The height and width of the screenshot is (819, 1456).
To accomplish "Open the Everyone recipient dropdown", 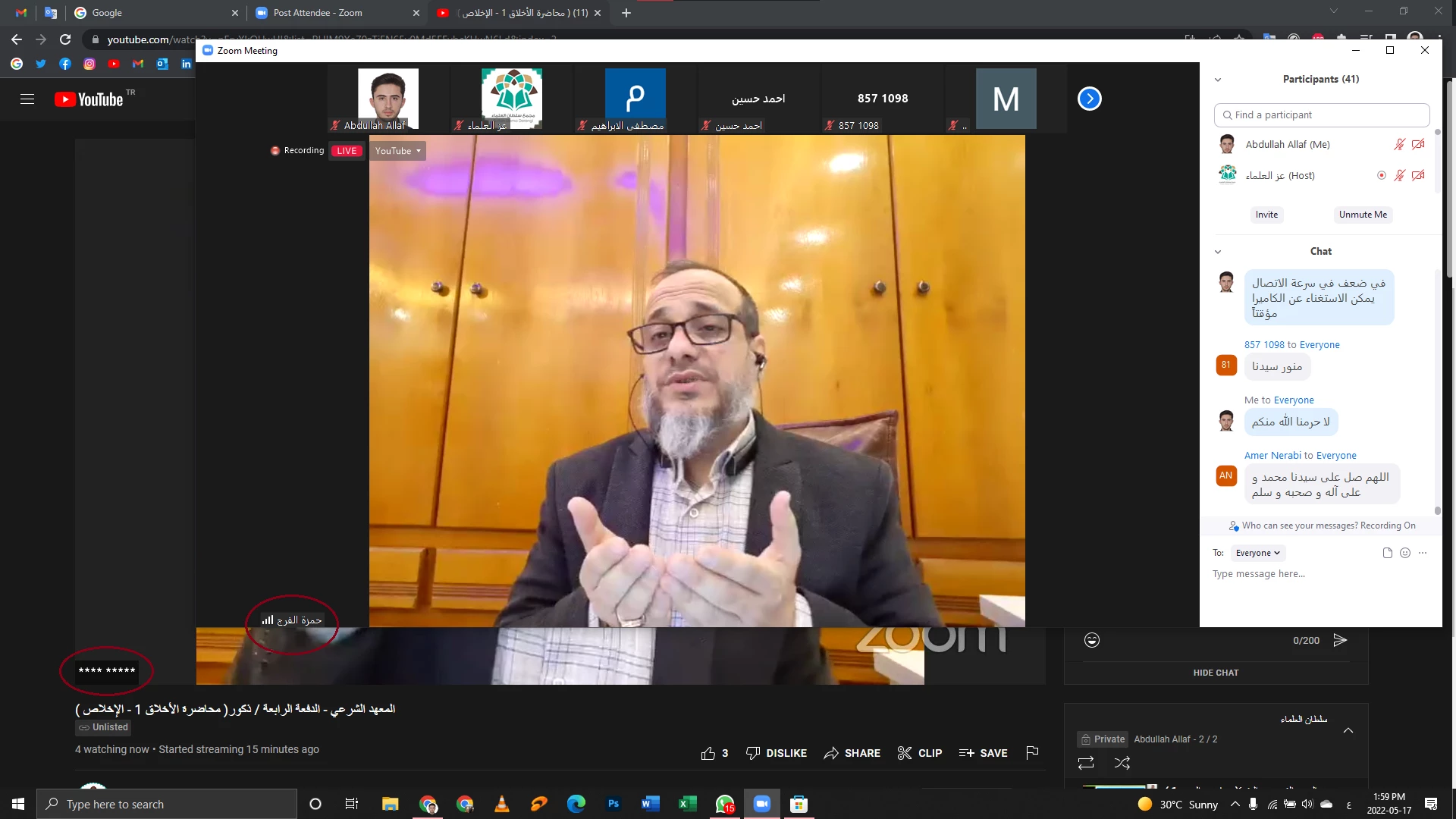I will click(1257, 553).
